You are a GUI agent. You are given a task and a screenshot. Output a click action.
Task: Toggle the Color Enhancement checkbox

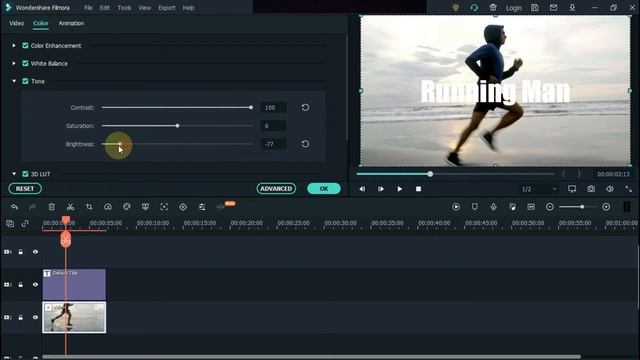point(25,45)
